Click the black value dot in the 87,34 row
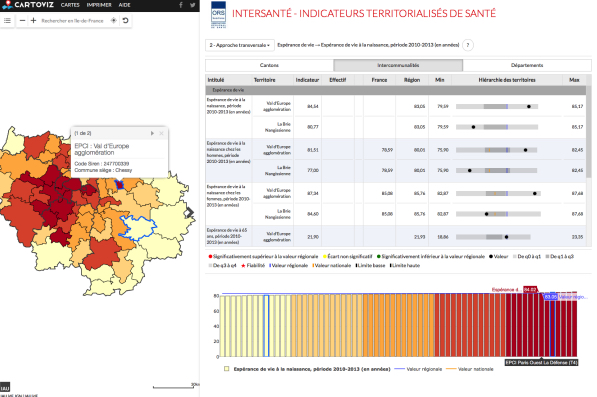This screenshot has width=597, height=397. pos(535,194)
